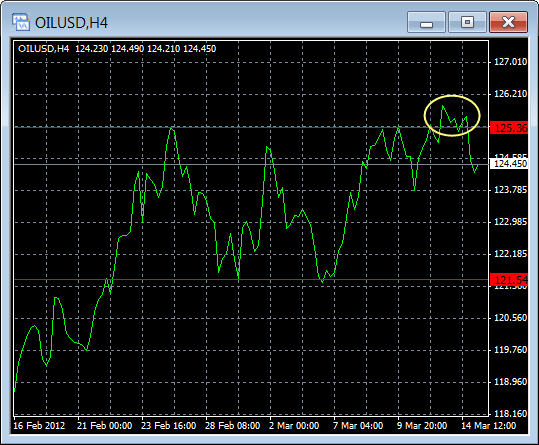Viewport: 539px width, 445px height.
Task: Click price scale value 118.960
Action: 510,381
